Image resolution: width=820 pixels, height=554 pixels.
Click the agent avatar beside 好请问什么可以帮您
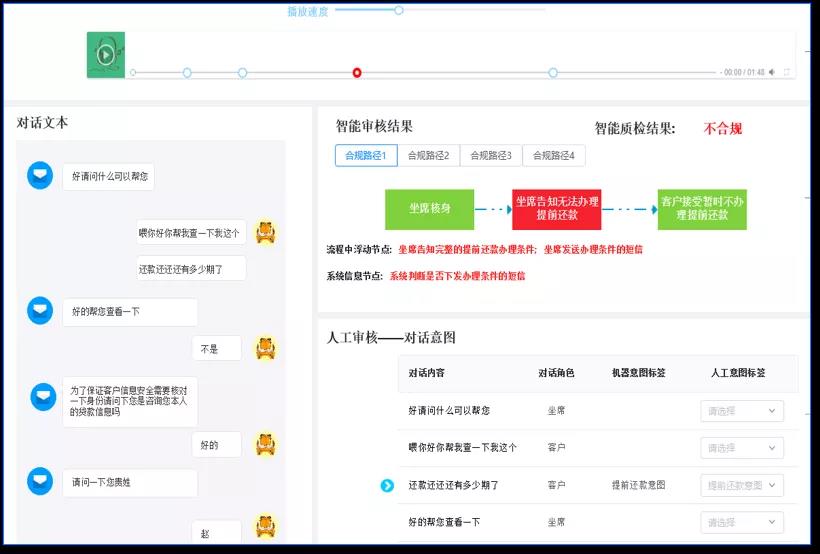click(40, 176)
